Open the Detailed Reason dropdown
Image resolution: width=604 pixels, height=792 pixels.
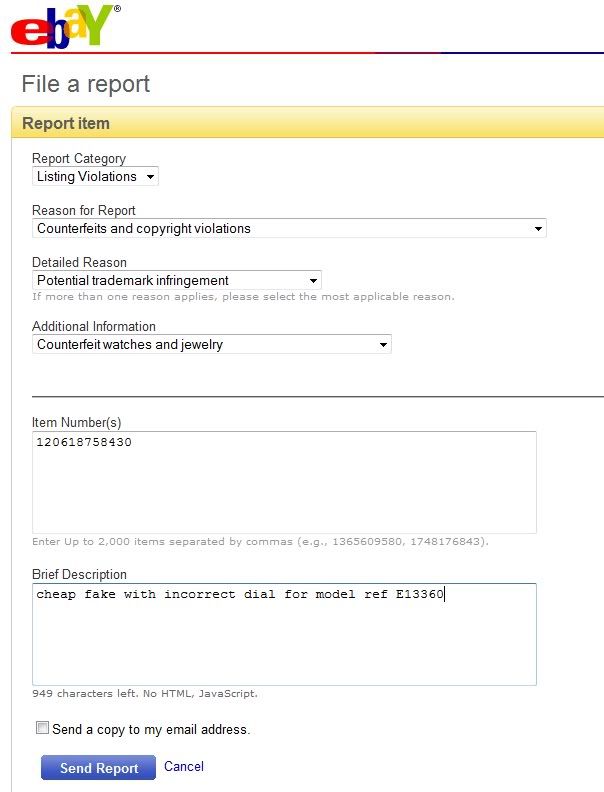point(177,280)
